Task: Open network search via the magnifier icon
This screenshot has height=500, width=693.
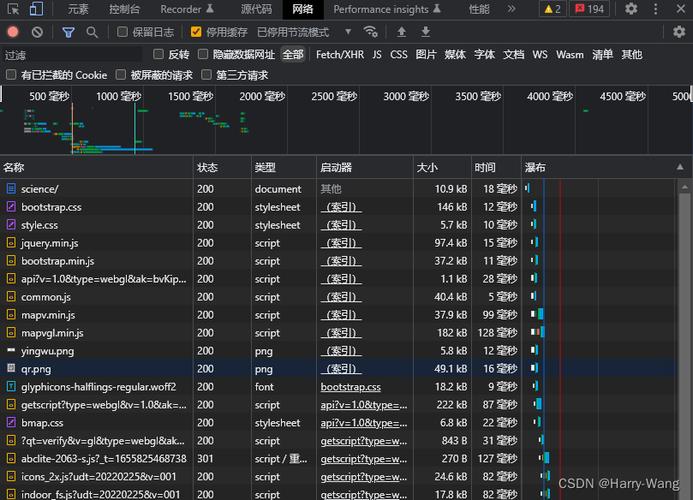Action: point(92,32)
